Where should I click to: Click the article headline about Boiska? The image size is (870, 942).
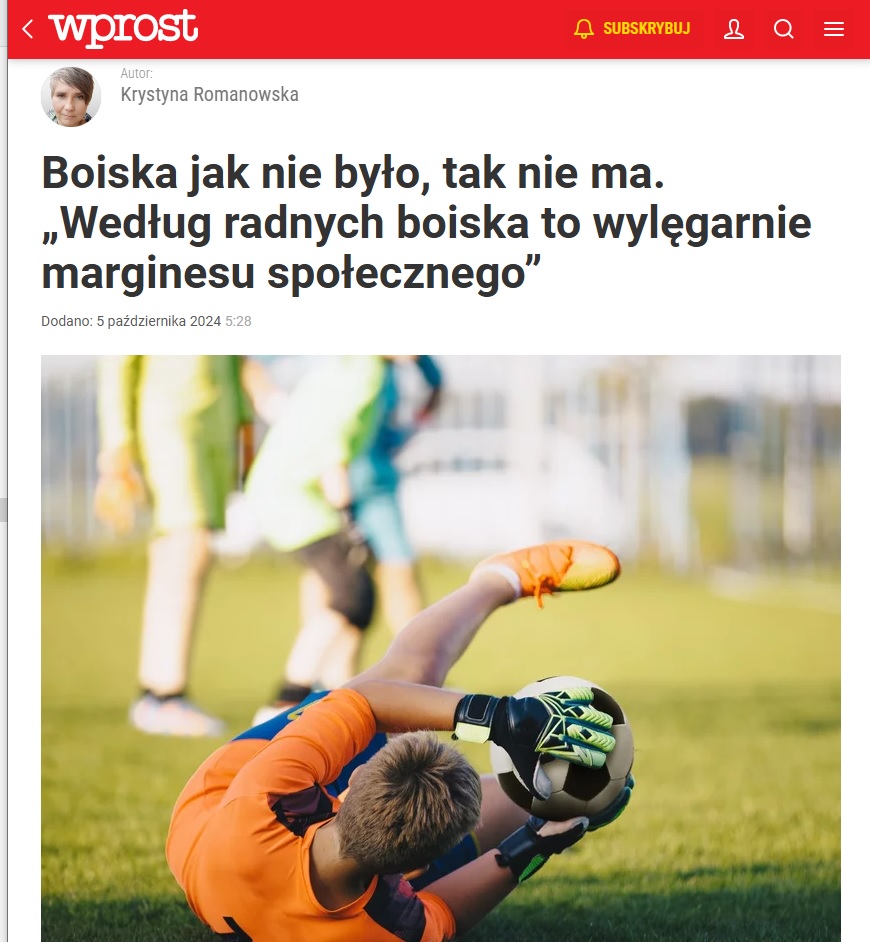pos(426,223)
